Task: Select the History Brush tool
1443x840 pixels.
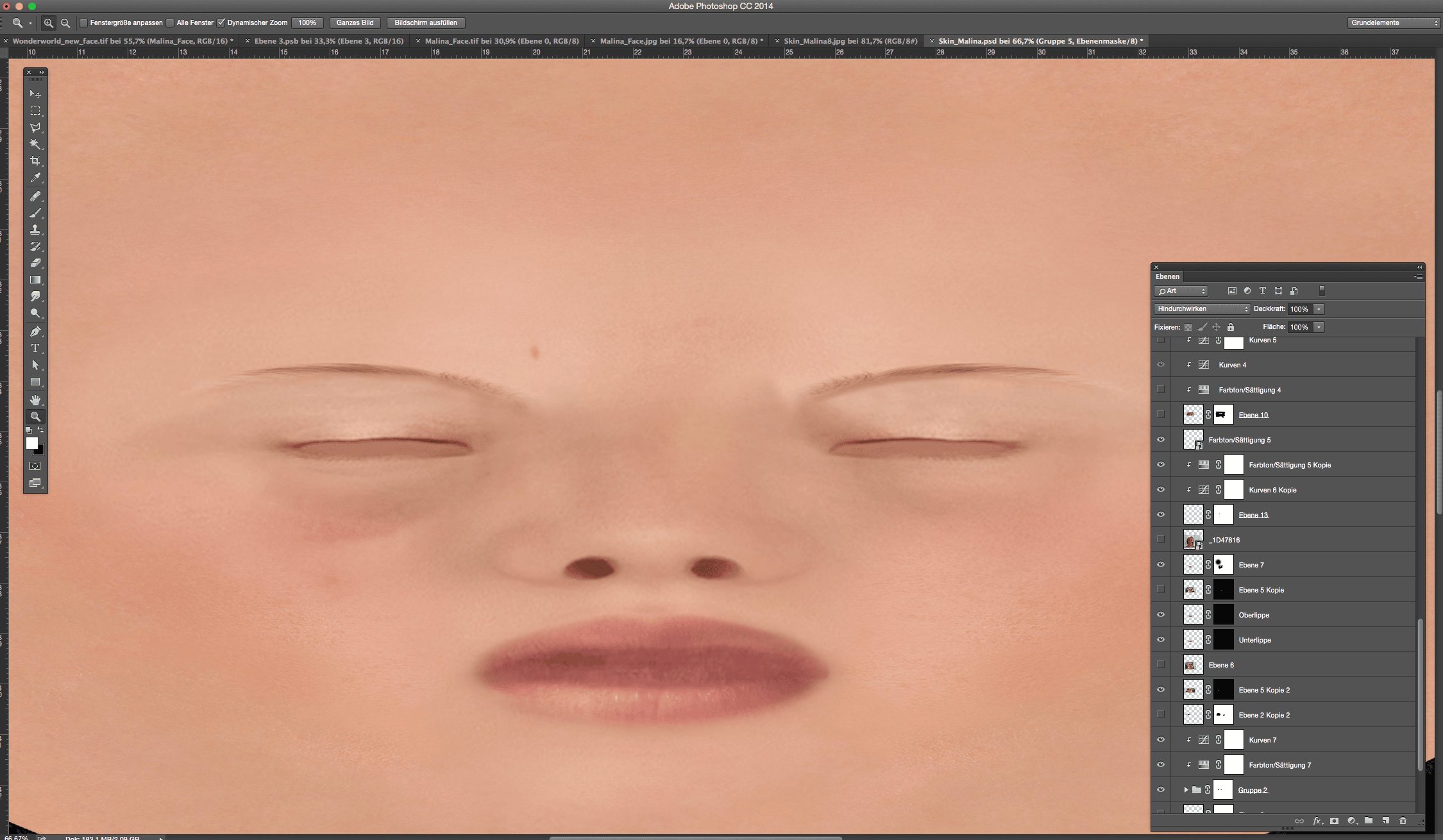Action: (x=35, y=246)
